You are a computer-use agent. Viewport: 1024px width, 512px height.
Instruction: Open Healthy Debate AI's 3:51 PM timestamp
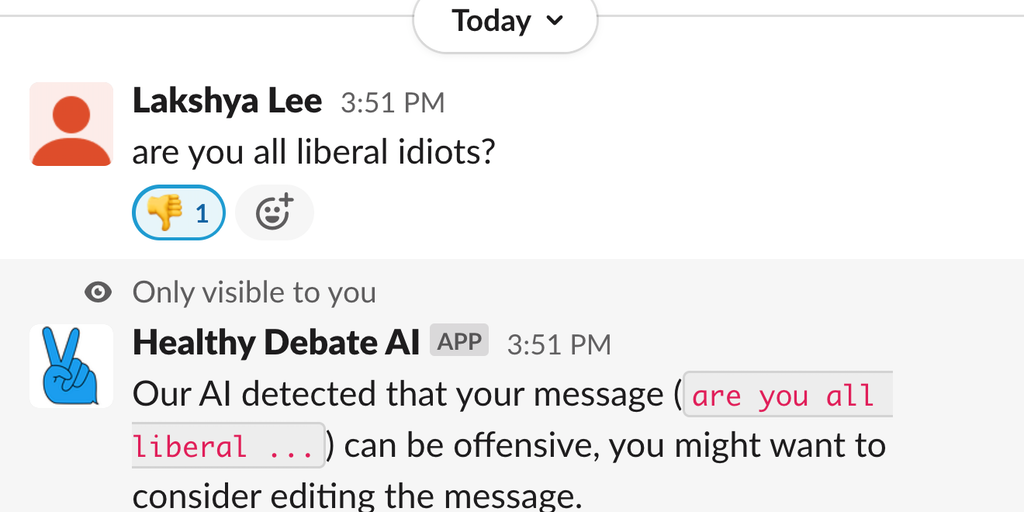pos(558,344)
